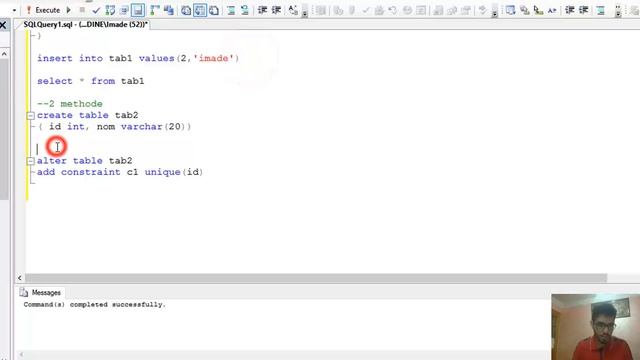640x360 pixels.
Task: Increase indent in SQL Editor toolbar
Action: (276, 10)
